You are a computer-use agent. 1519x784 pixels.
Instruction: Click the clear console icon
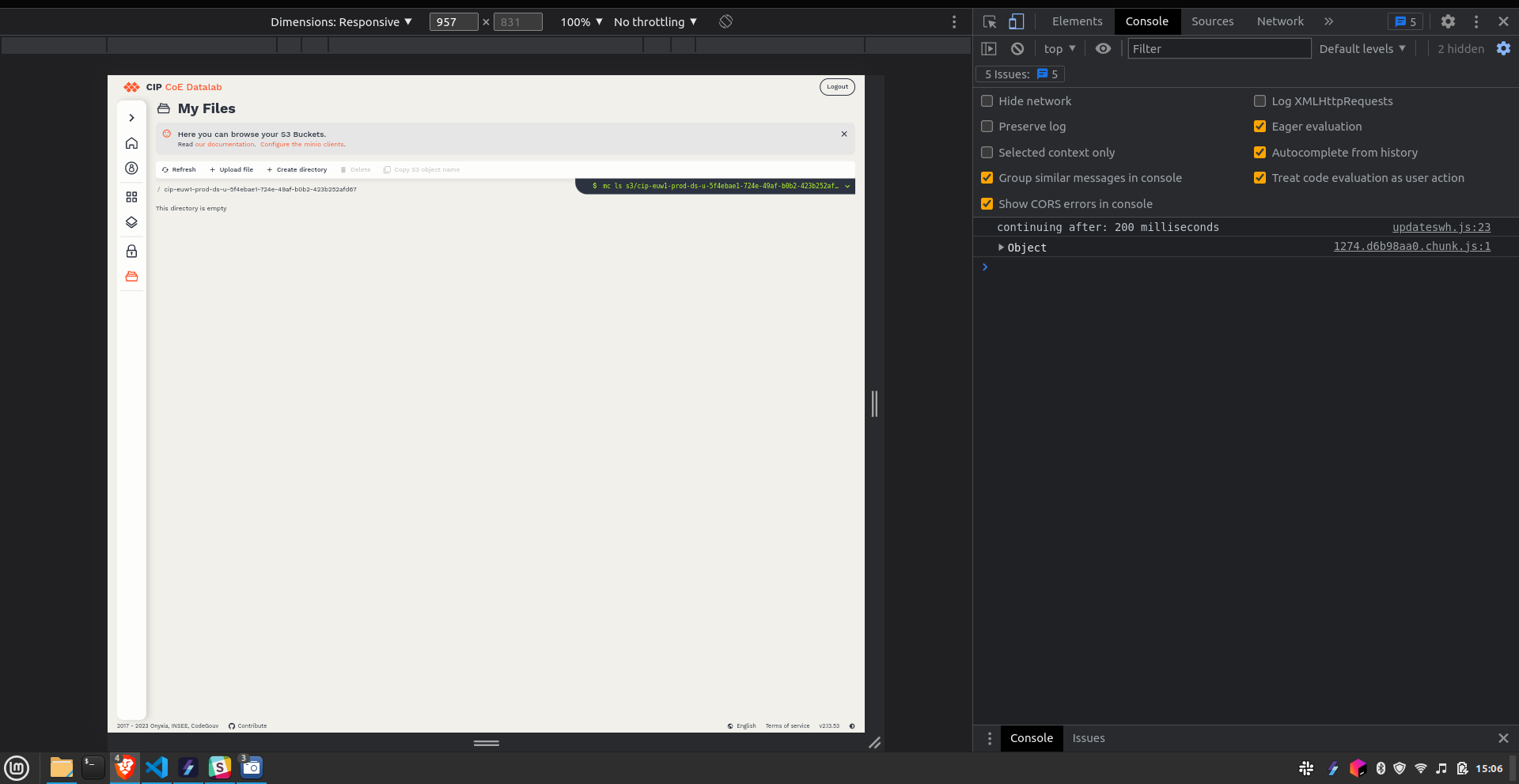[x=1017, y=48]
